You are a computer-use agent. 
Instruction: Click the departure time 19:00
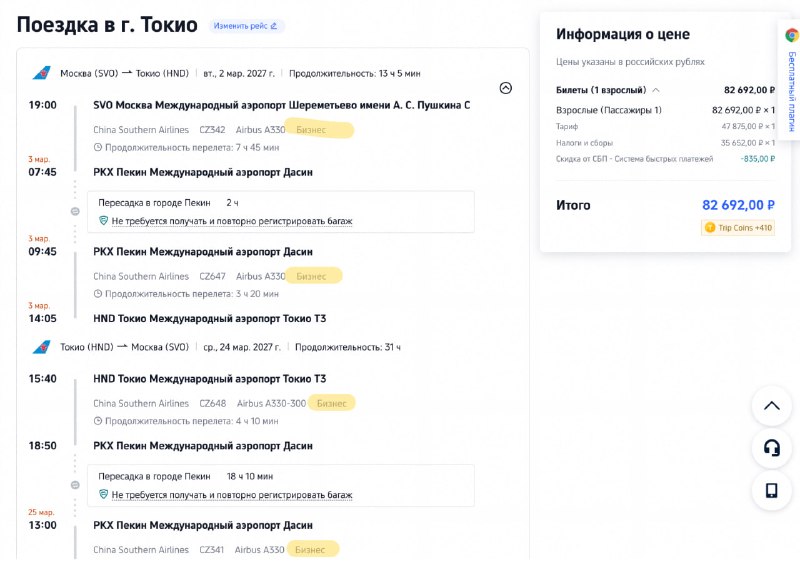pyautogui.click(x=42, y=105)
